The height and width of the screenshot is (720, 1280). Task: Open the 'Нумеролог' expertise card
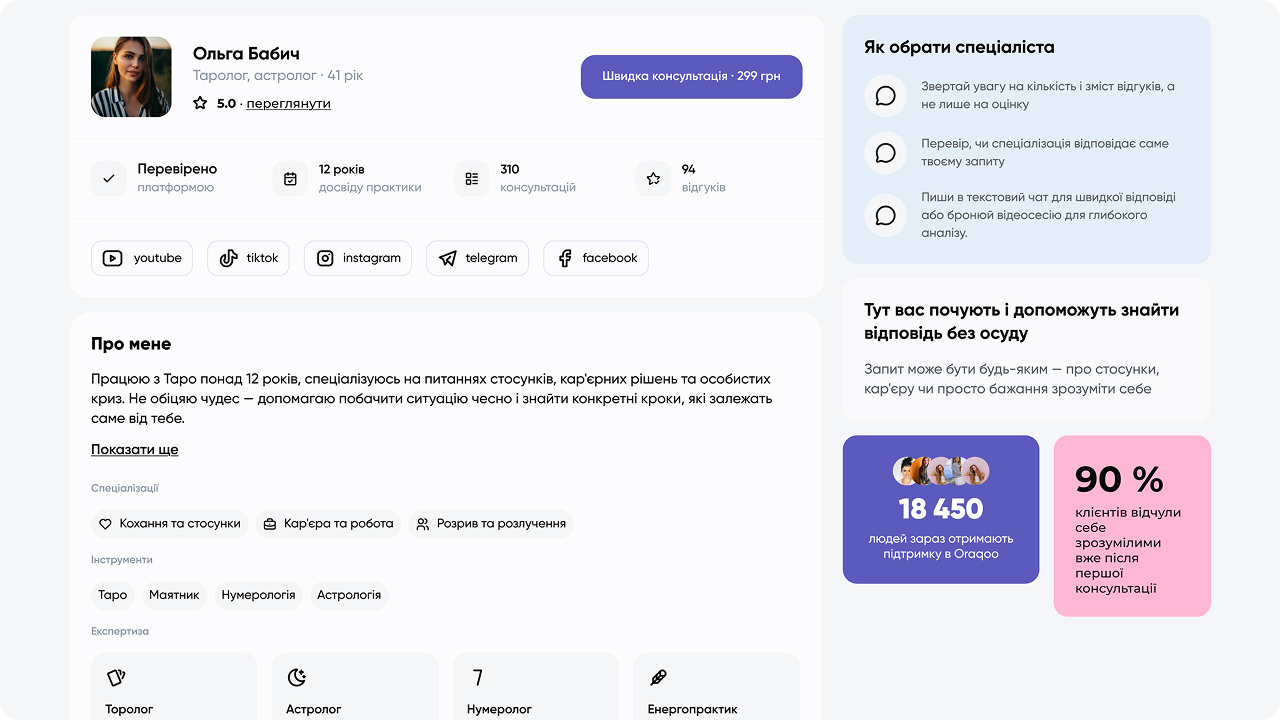click(x=536, y=687)
